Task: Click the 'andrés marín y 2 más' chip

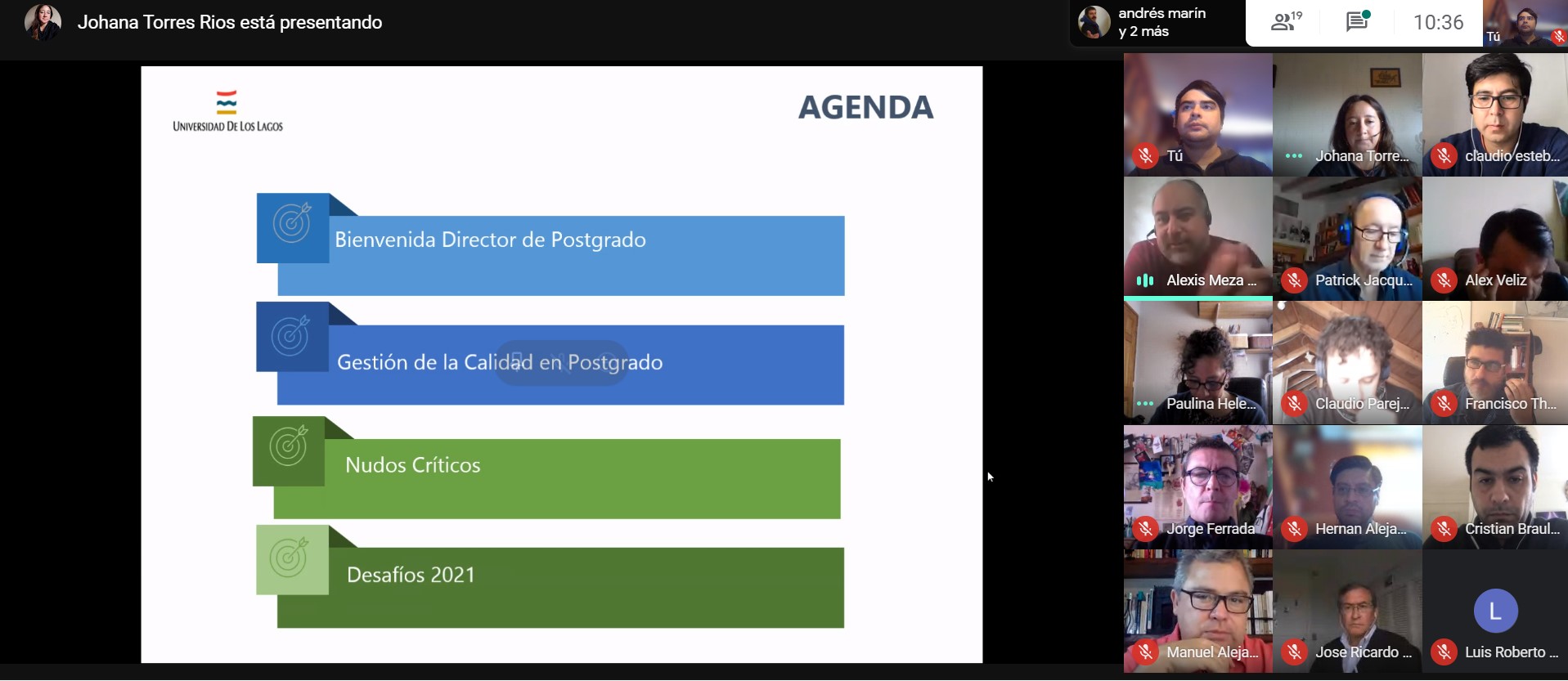Action: pyautogui.click(x=1157, y=23)
